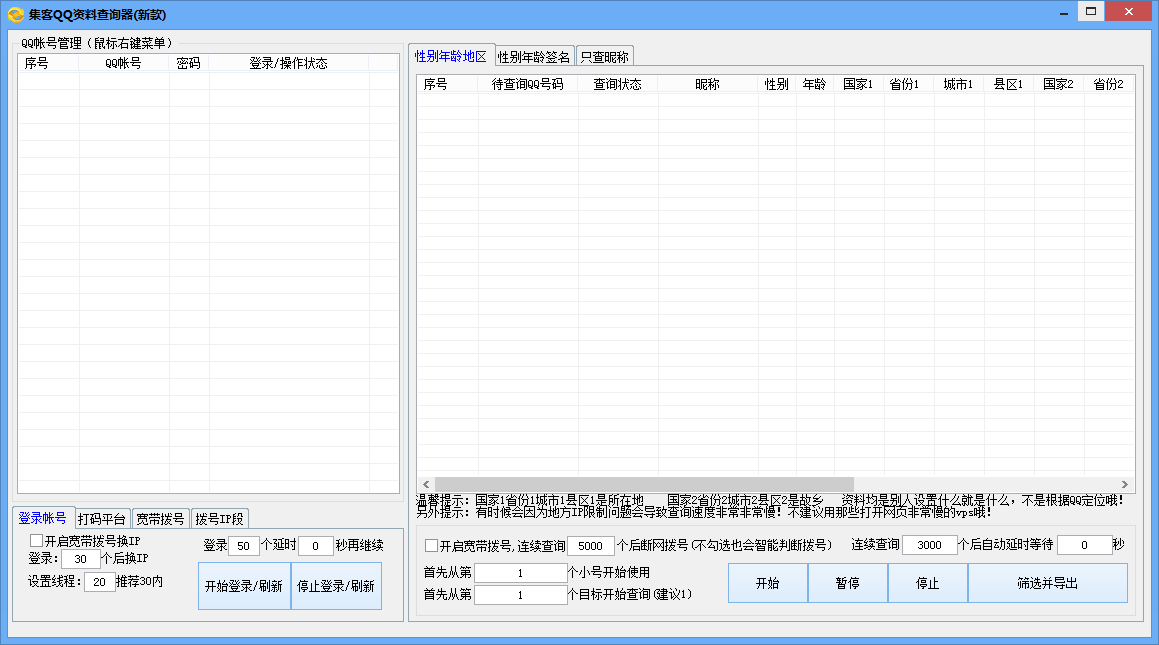This screenshot has height=645, width=1159.
Task: Click 筛选并导出 button
Action: (1047, 583)
